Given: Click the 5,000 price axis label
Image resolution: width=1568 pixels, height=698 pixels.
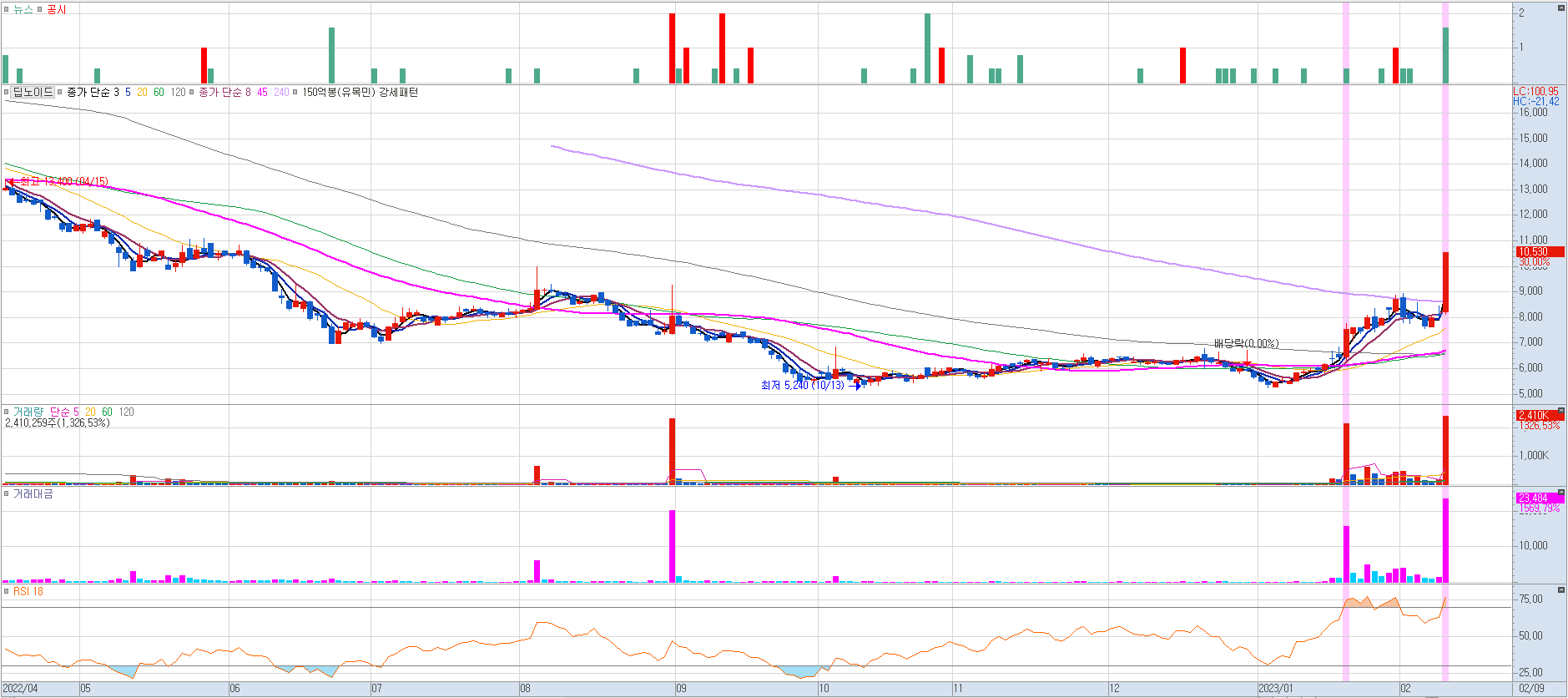Looking at the screenshot, I should click(1533, 393).
